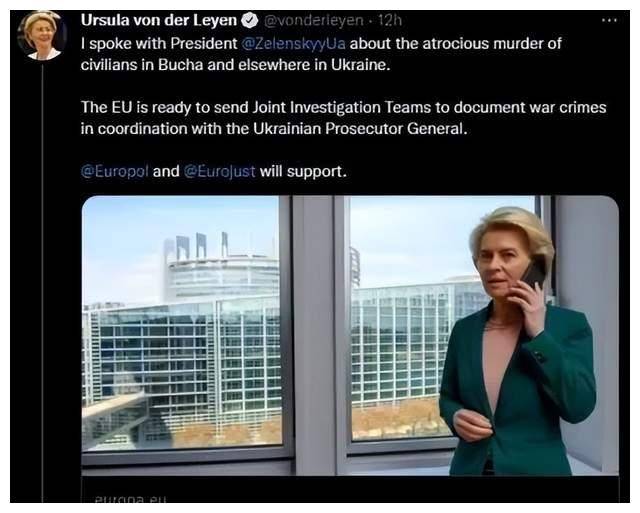Open the three-dot more options menu
The image size is (640, 513).
(x=609, y=20)
